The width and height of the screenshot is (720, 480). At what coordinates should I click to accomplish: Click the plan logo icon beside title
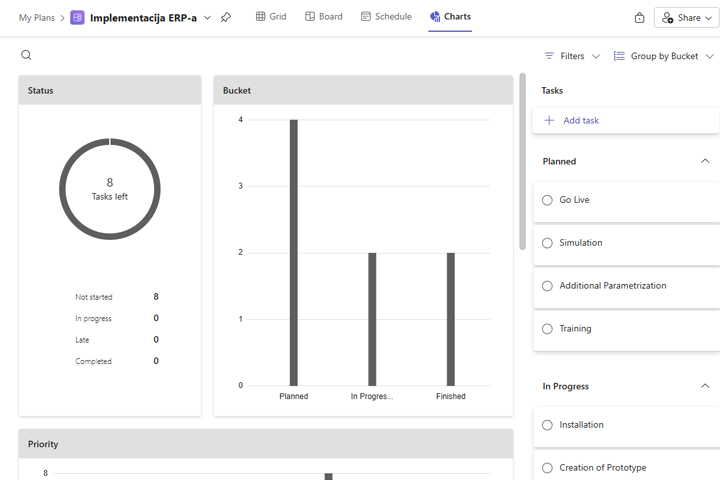coord(77,18)
